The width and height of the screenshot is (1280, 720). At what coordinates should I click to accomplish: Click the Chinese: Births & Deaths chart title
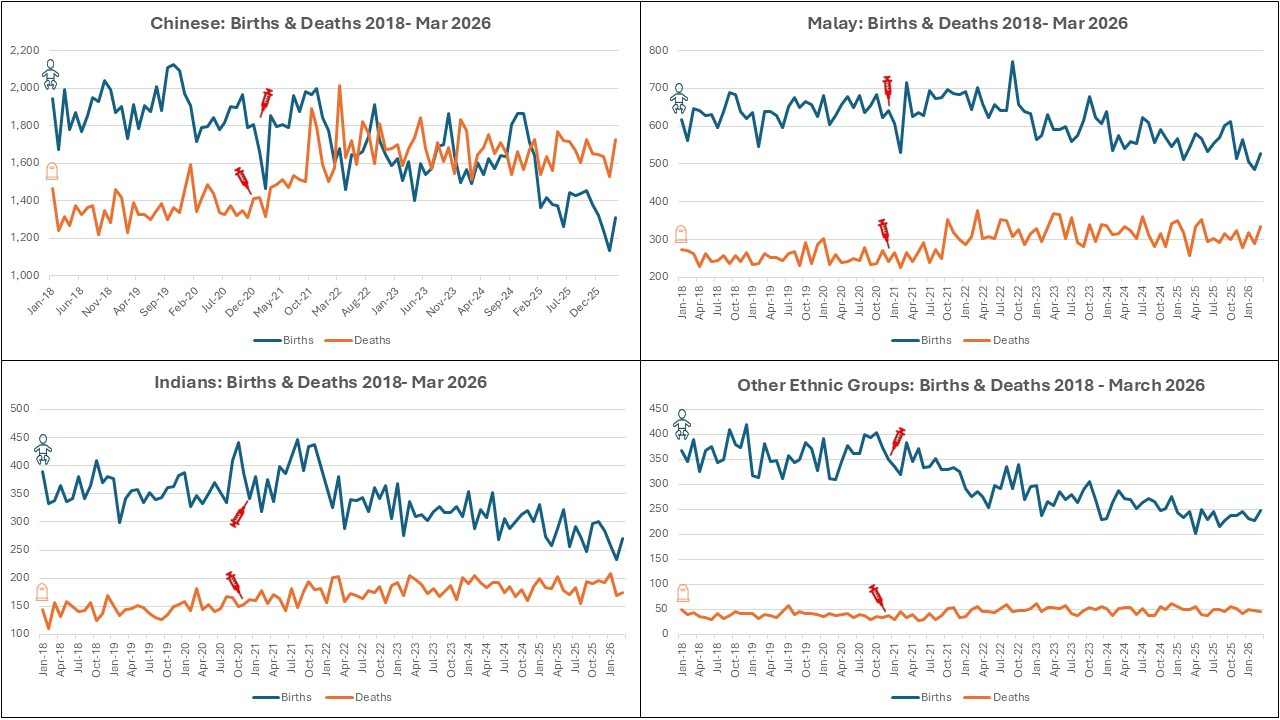pos(321,23)
